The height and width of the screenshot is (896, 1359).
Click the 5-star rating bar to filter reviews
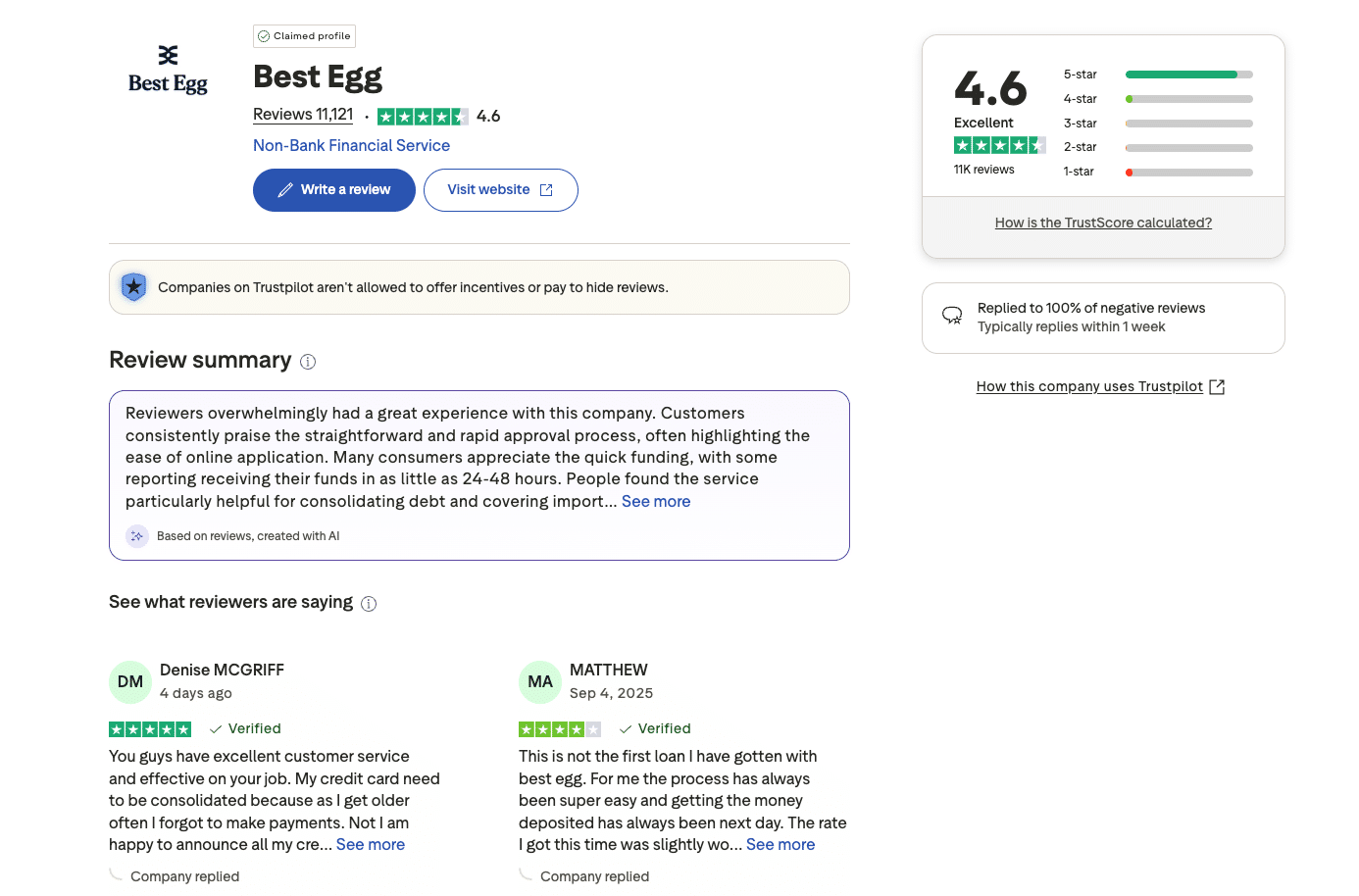coord(1188,74)
